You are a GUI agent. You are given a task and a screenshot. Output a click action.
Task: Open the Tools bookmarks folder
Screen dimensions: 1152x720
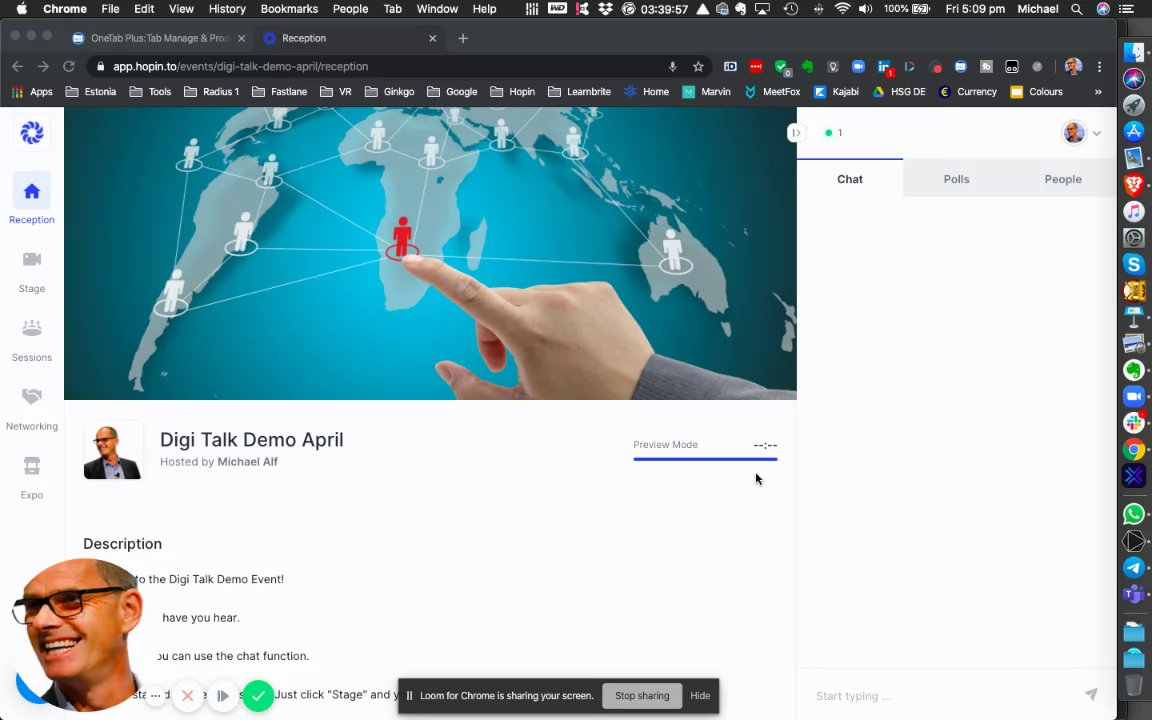150,92
